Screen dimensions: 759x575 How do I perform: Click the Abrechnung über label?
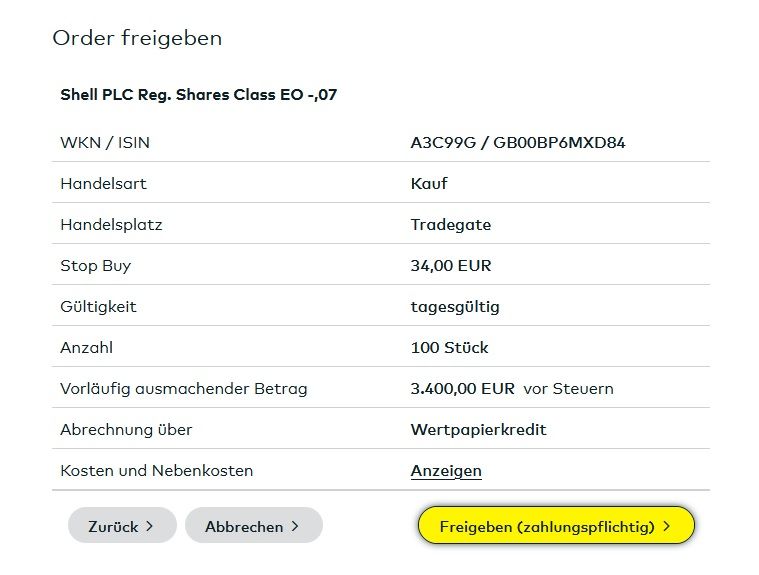(x=126, y=430)
